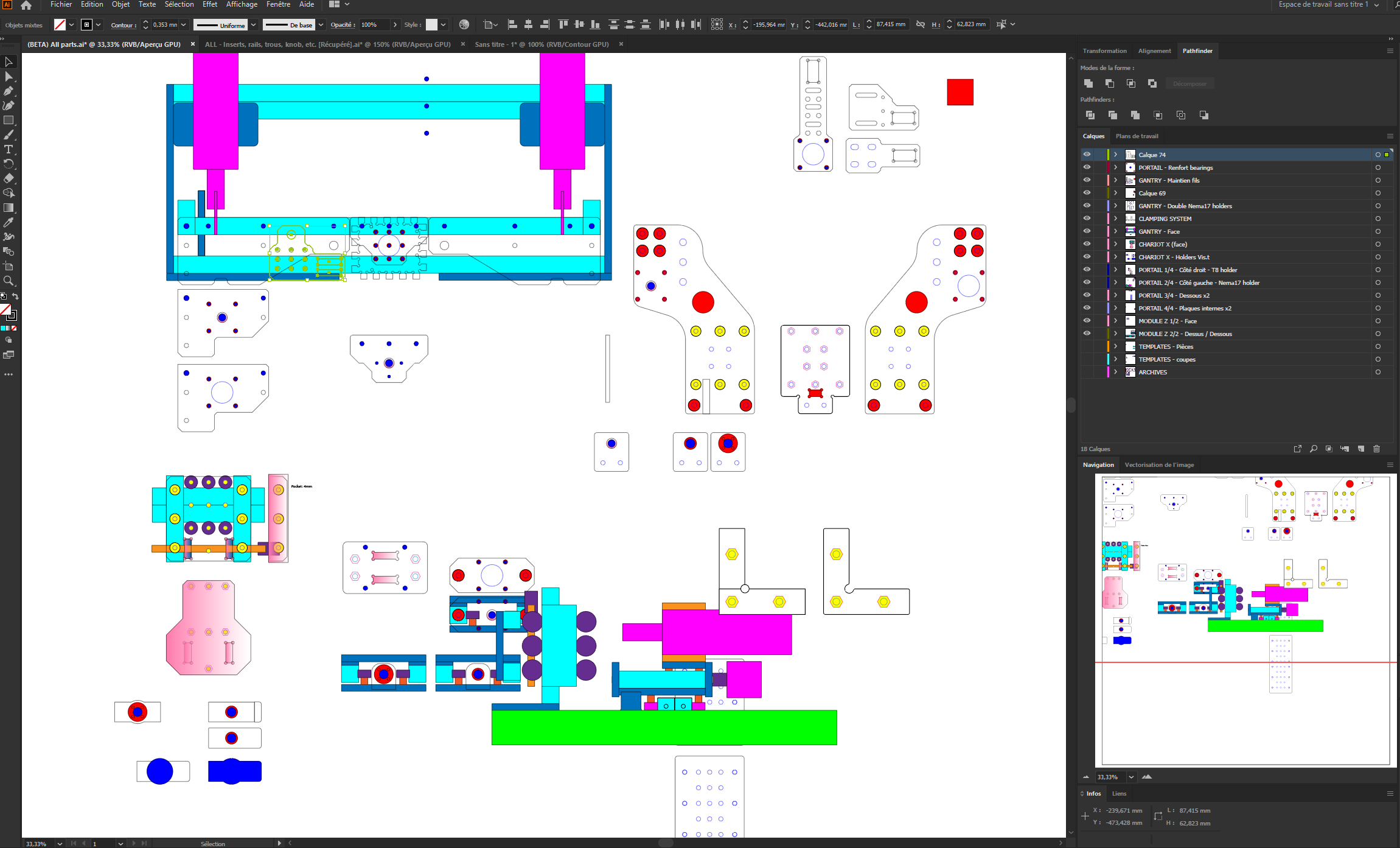Select the Zoom tool in toolbar

(9, 281)
